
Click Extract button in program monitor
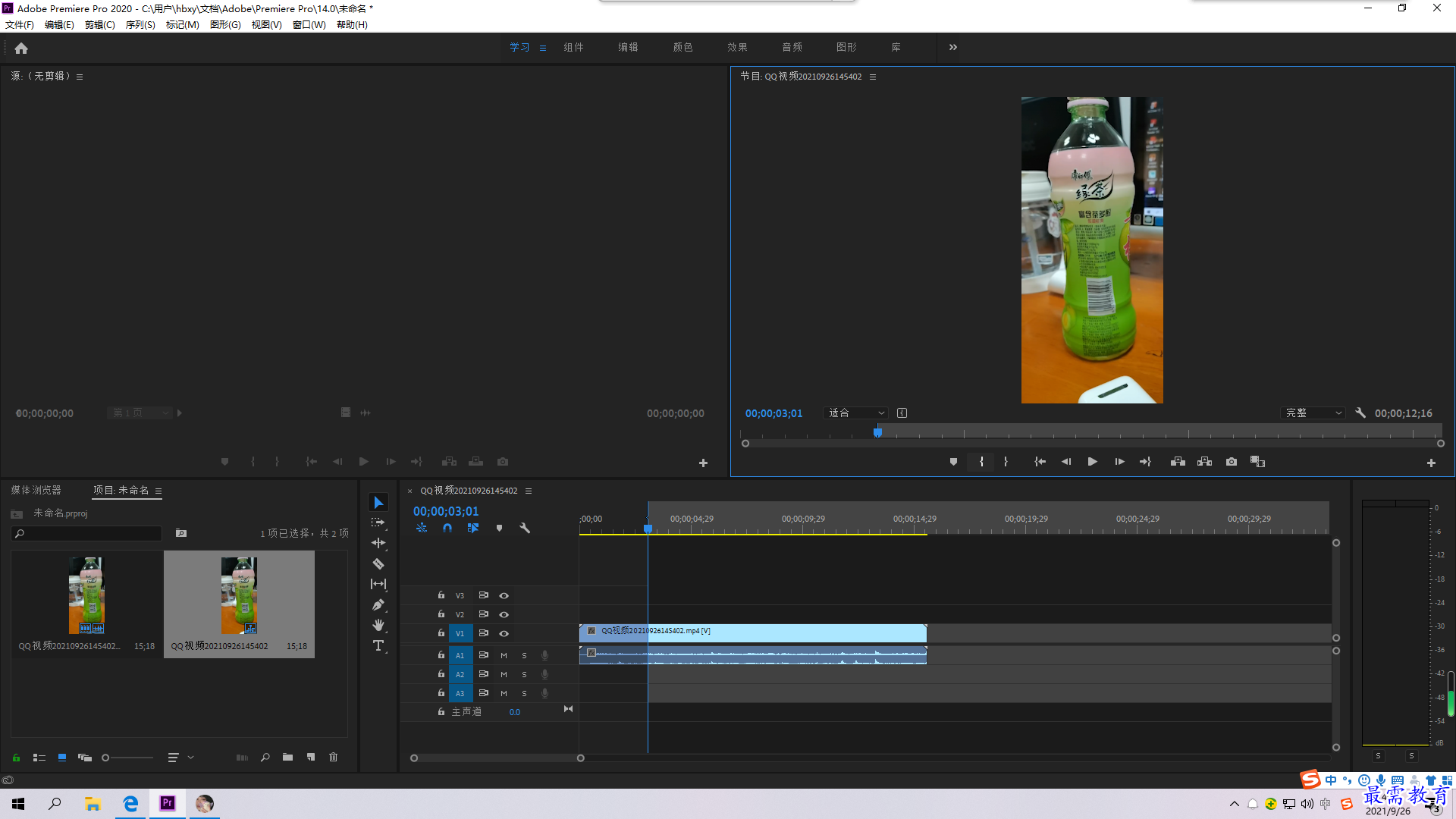point(1204,462)
